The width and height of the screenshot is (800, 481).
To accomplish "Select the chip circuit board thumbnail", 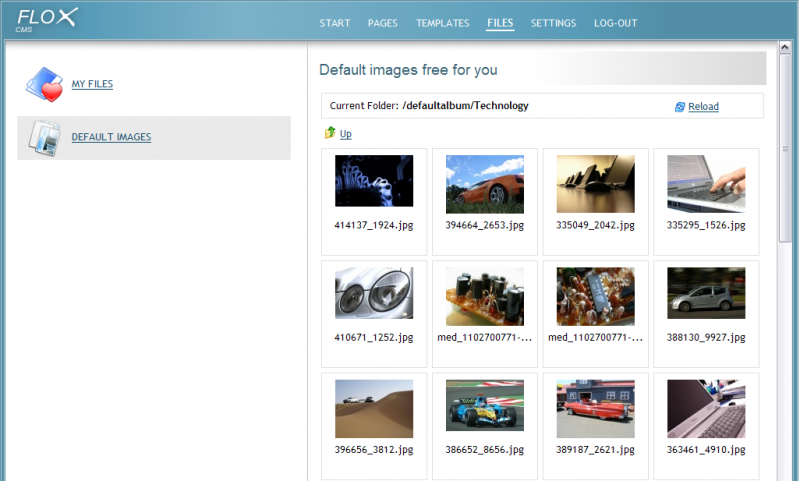I will coord(595,296).
